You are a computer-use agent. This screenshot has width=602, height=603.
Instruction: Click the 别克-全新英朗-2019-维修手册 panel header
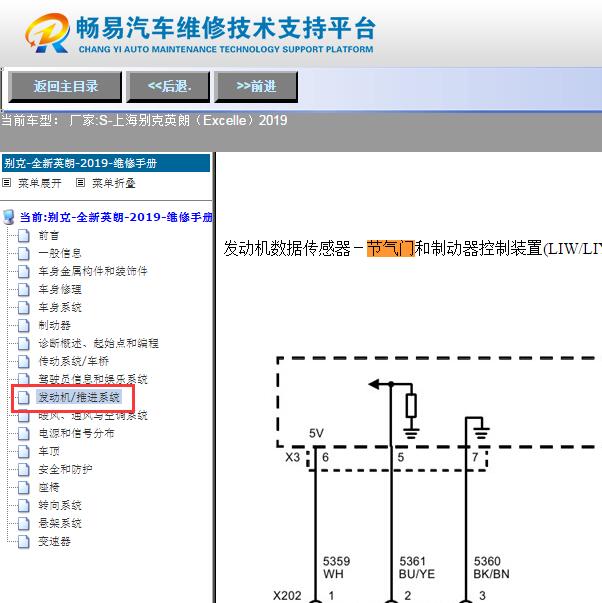[x=106, y=163]
